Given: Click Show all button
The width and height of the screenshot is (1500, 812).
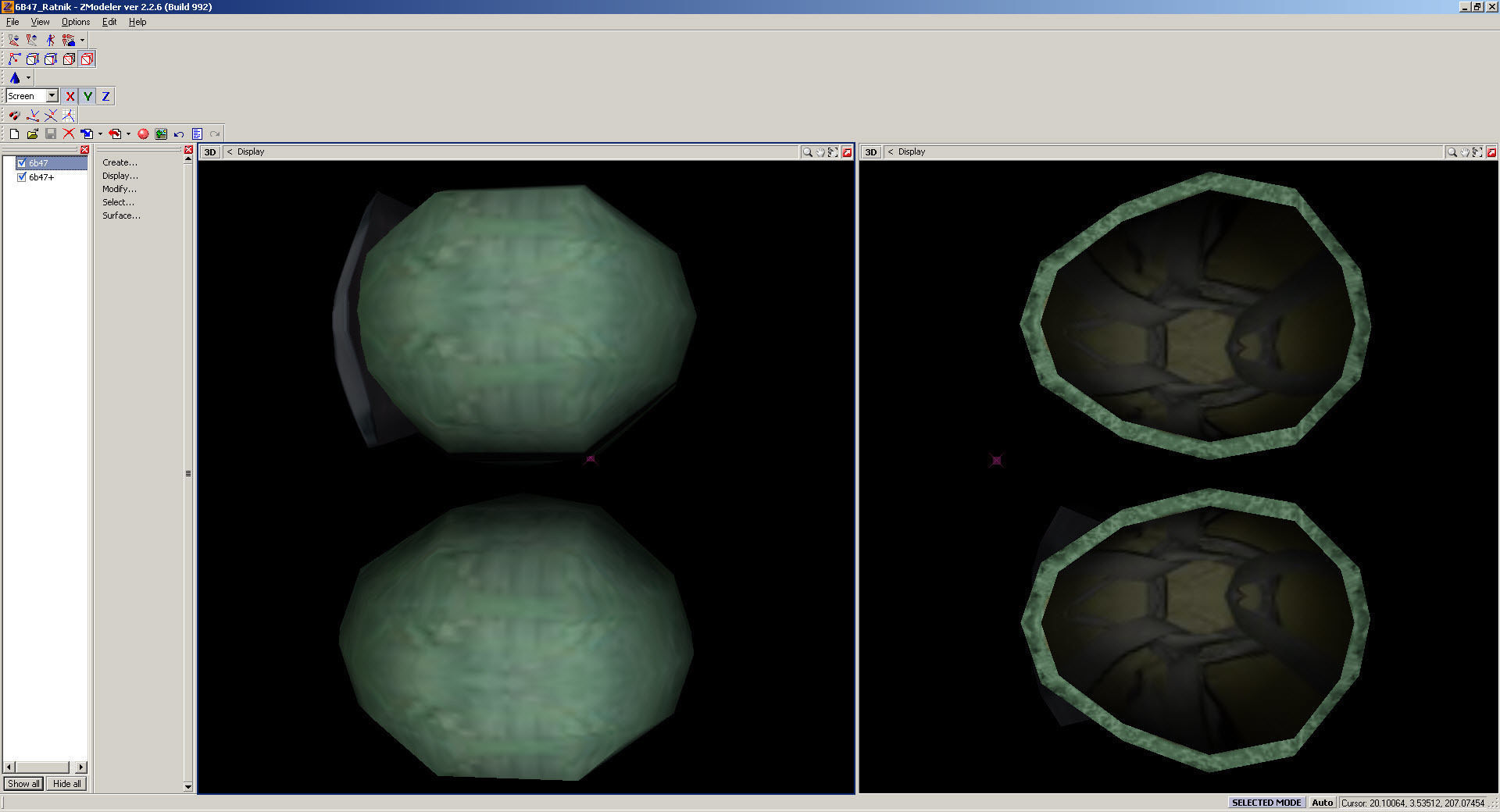Looking at the screenshot, I should 23,784.
